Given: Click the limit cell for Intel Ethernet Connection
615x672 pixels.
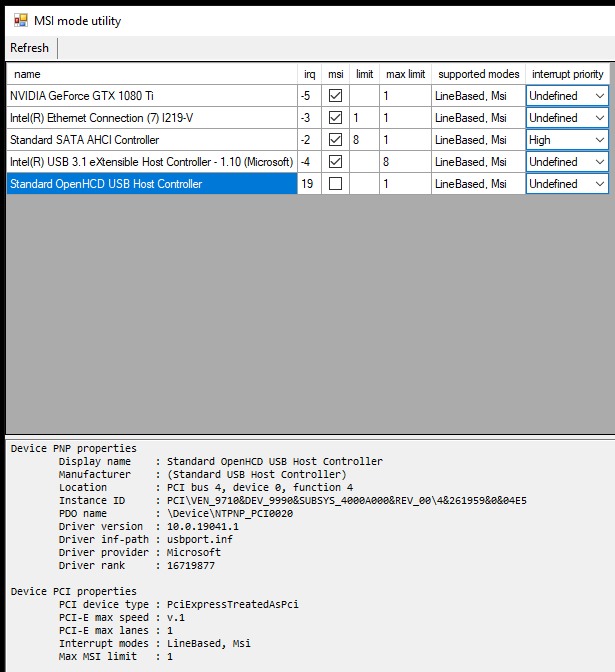Looking at the screenshot, I should (x=364, y=117).
